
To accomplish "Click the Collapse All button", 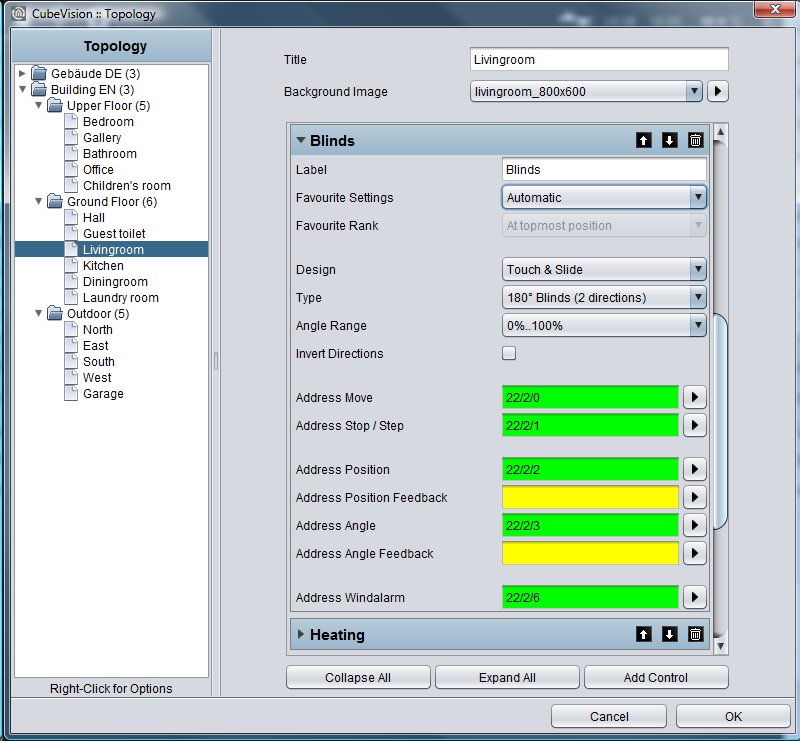I will coord(358,677).
